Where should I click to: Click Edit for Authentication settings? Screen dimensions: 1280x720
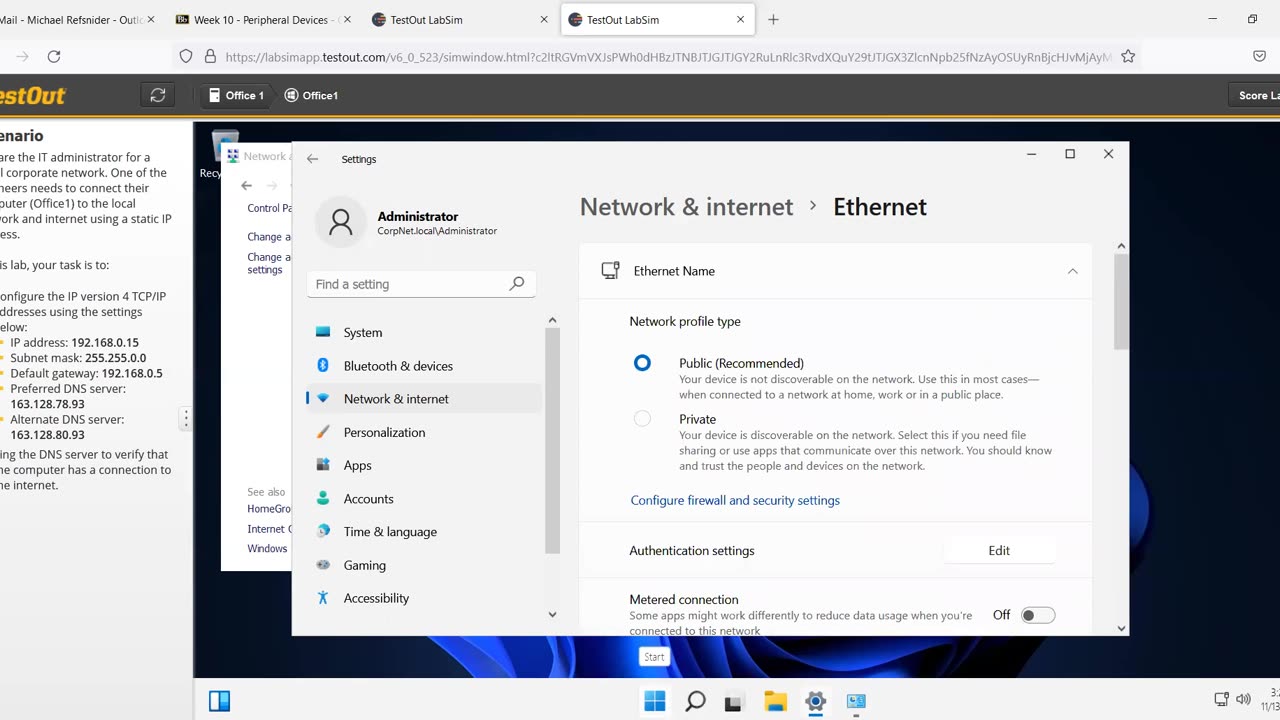(999, 551)
